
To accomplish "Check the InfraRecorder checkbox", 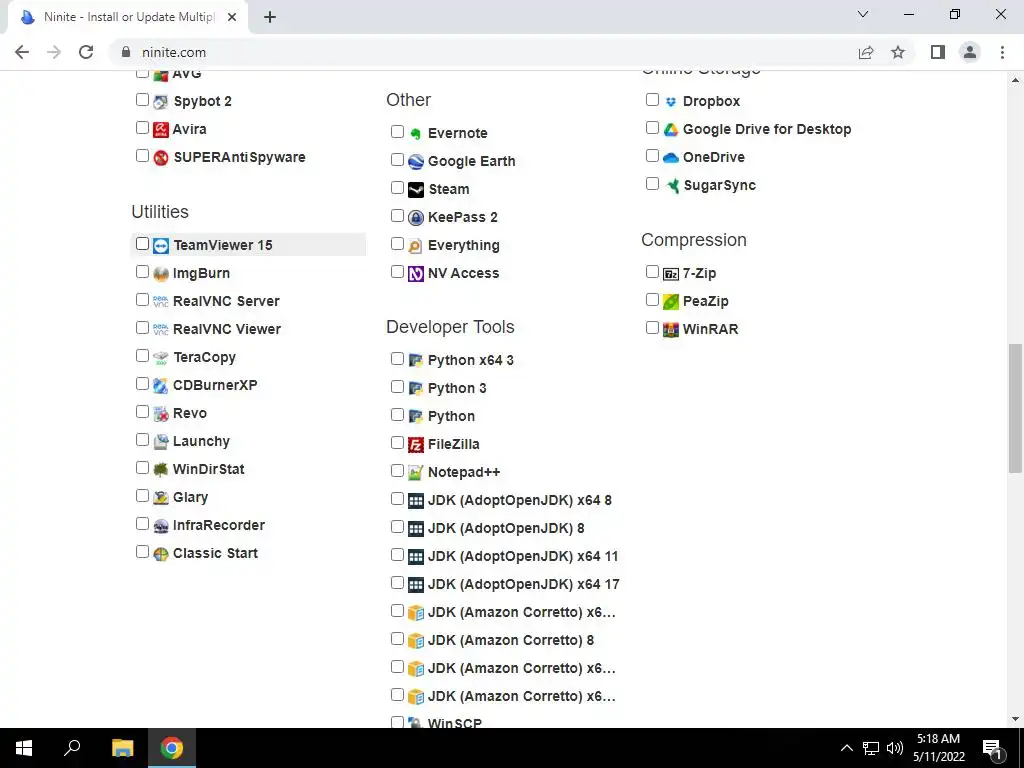I will click(x=142, y=524).
